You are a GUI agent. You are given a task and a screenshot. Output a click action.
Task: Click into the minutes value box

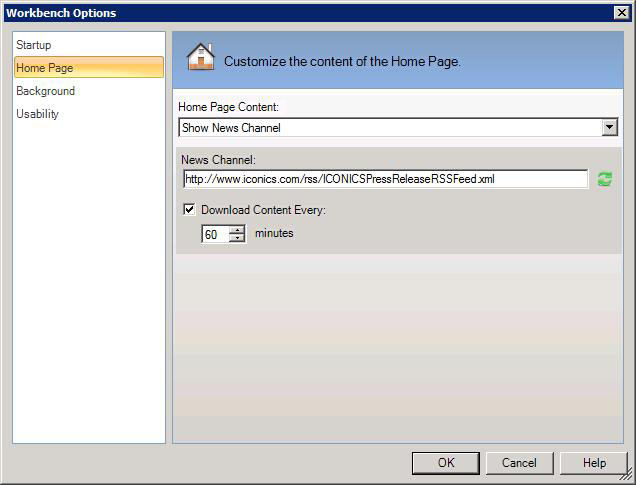click(215, 234)
